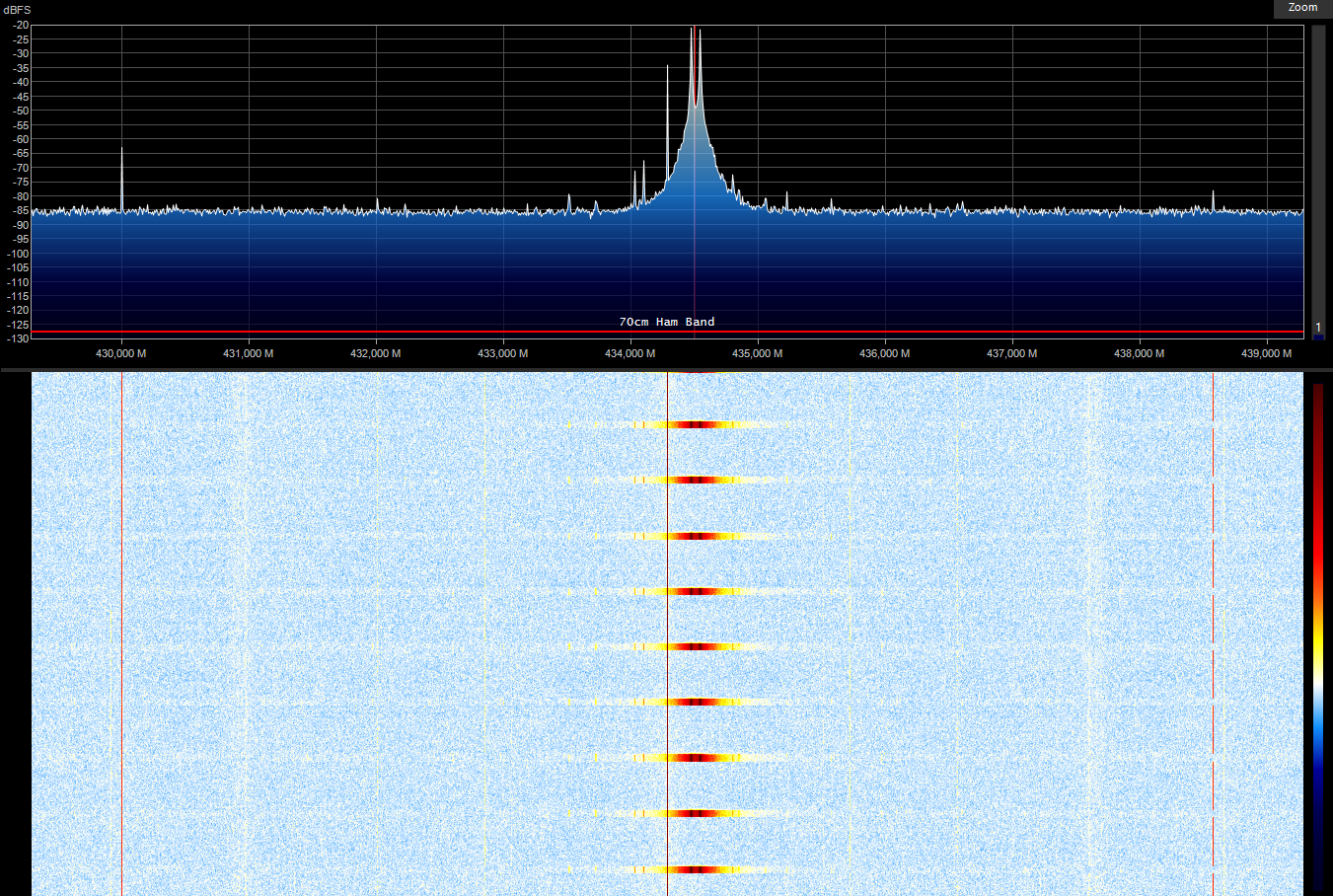Click the 430,000 M frequency label
The height and width of the screenshot is (896, 1333).
coord(121,353)
